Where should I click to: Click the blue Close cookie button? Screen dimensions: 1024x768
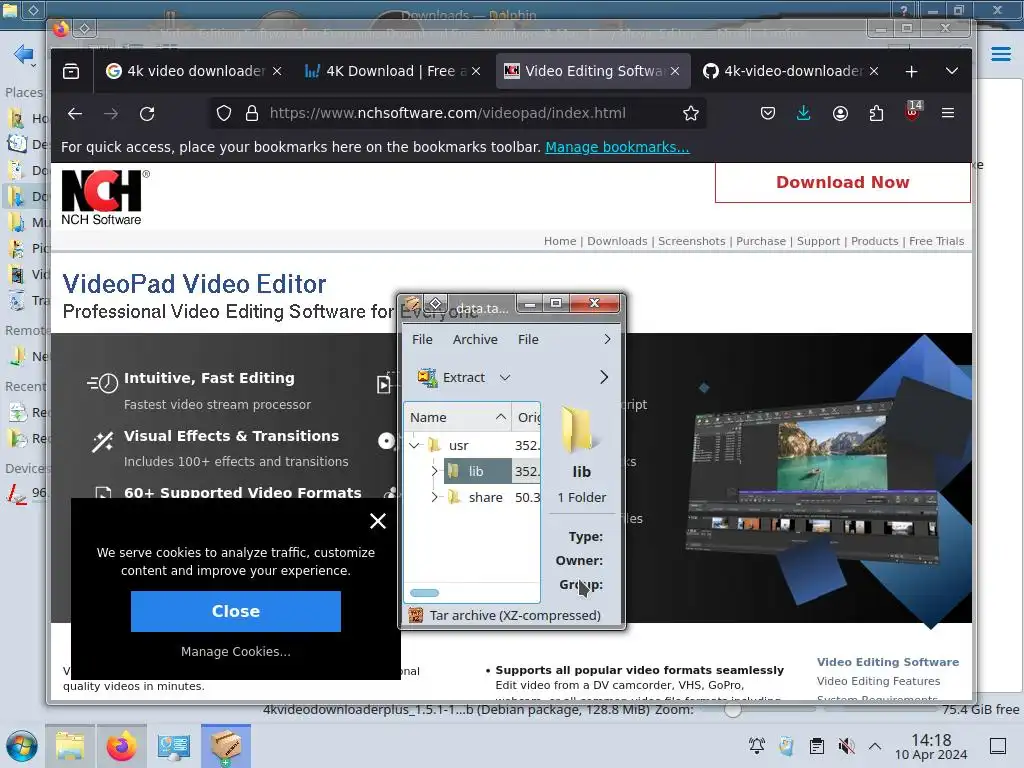click(x=236, y=611)
